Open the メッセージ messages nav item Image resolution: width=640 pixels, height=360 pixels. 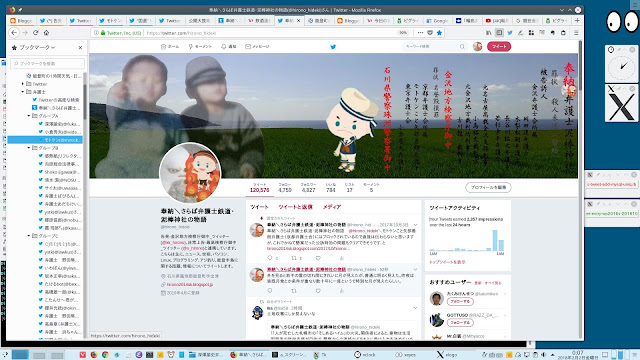click(x=257, y=47)
